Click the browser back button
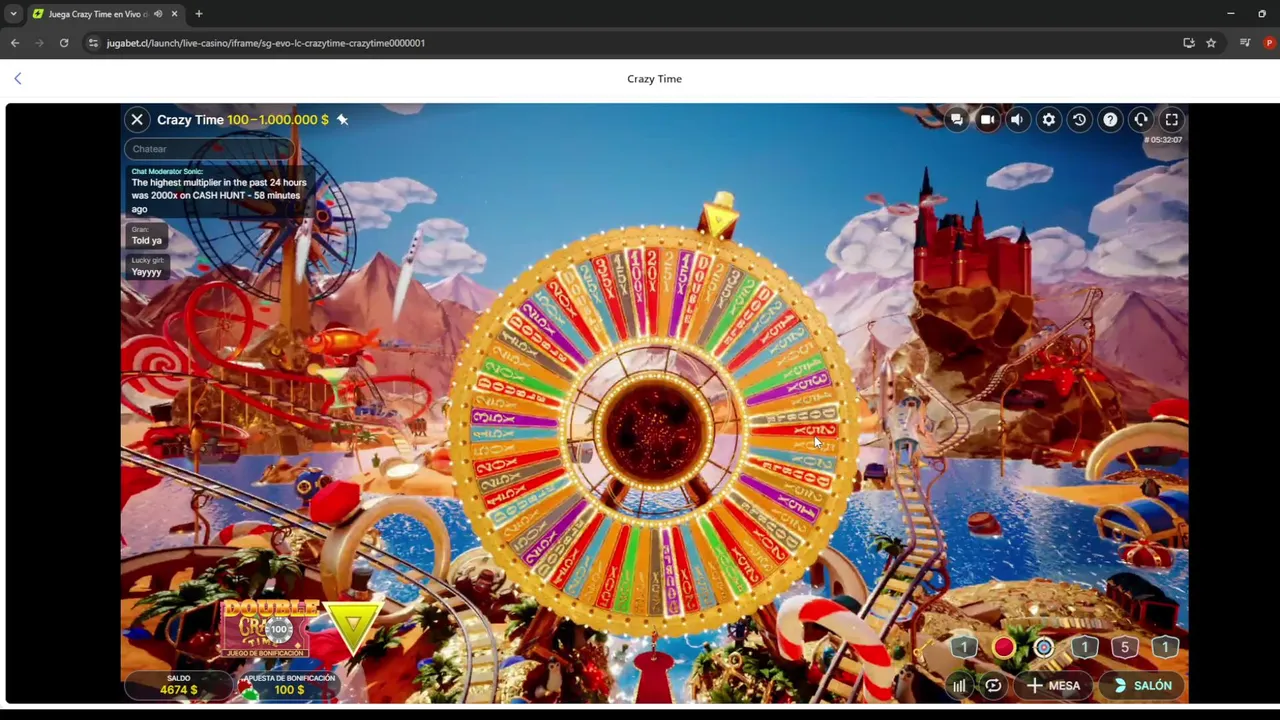1280x720 pixels. 15,43
